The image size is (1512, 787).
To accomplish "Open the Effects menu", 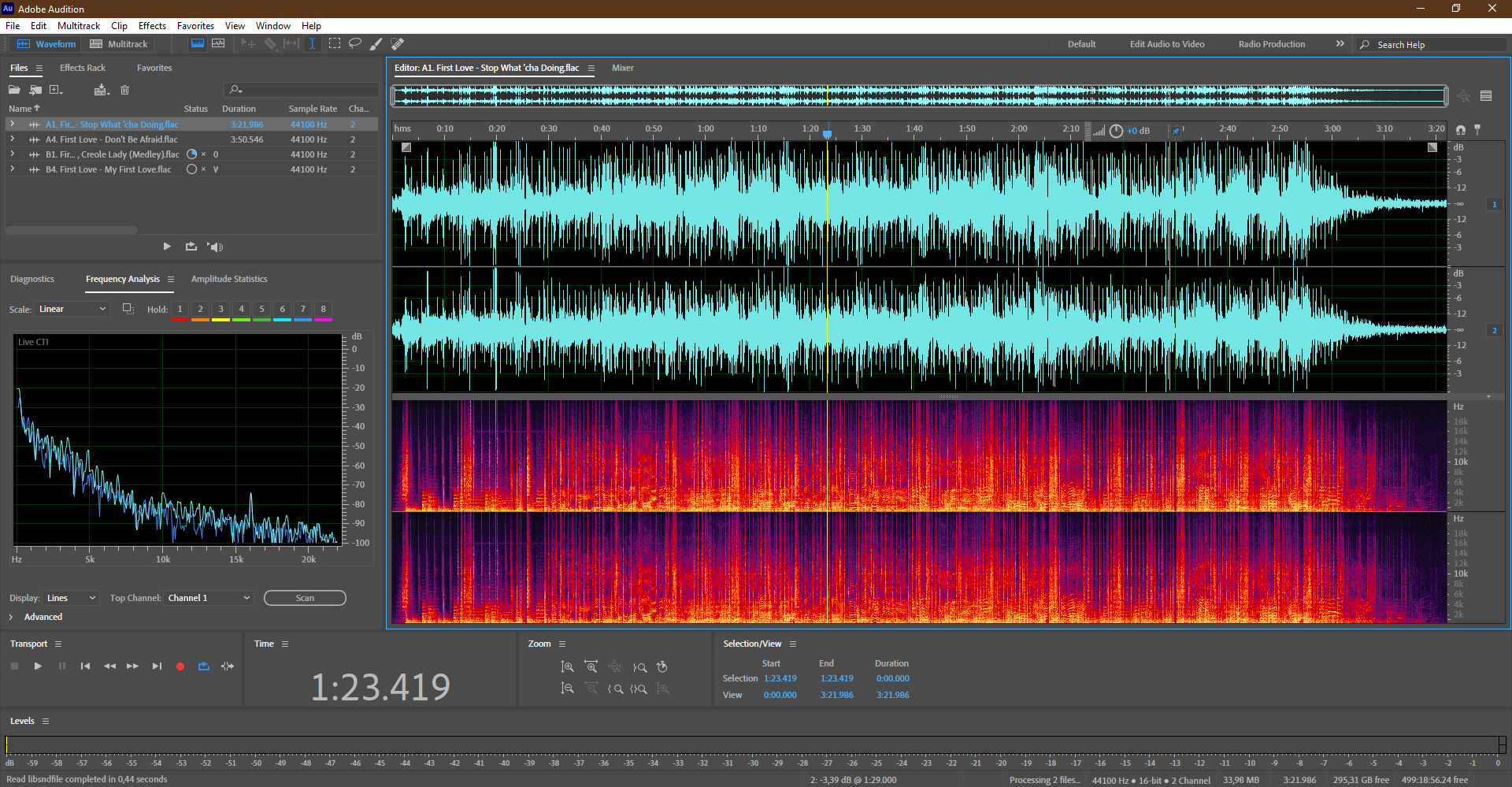I will [152, 26].
